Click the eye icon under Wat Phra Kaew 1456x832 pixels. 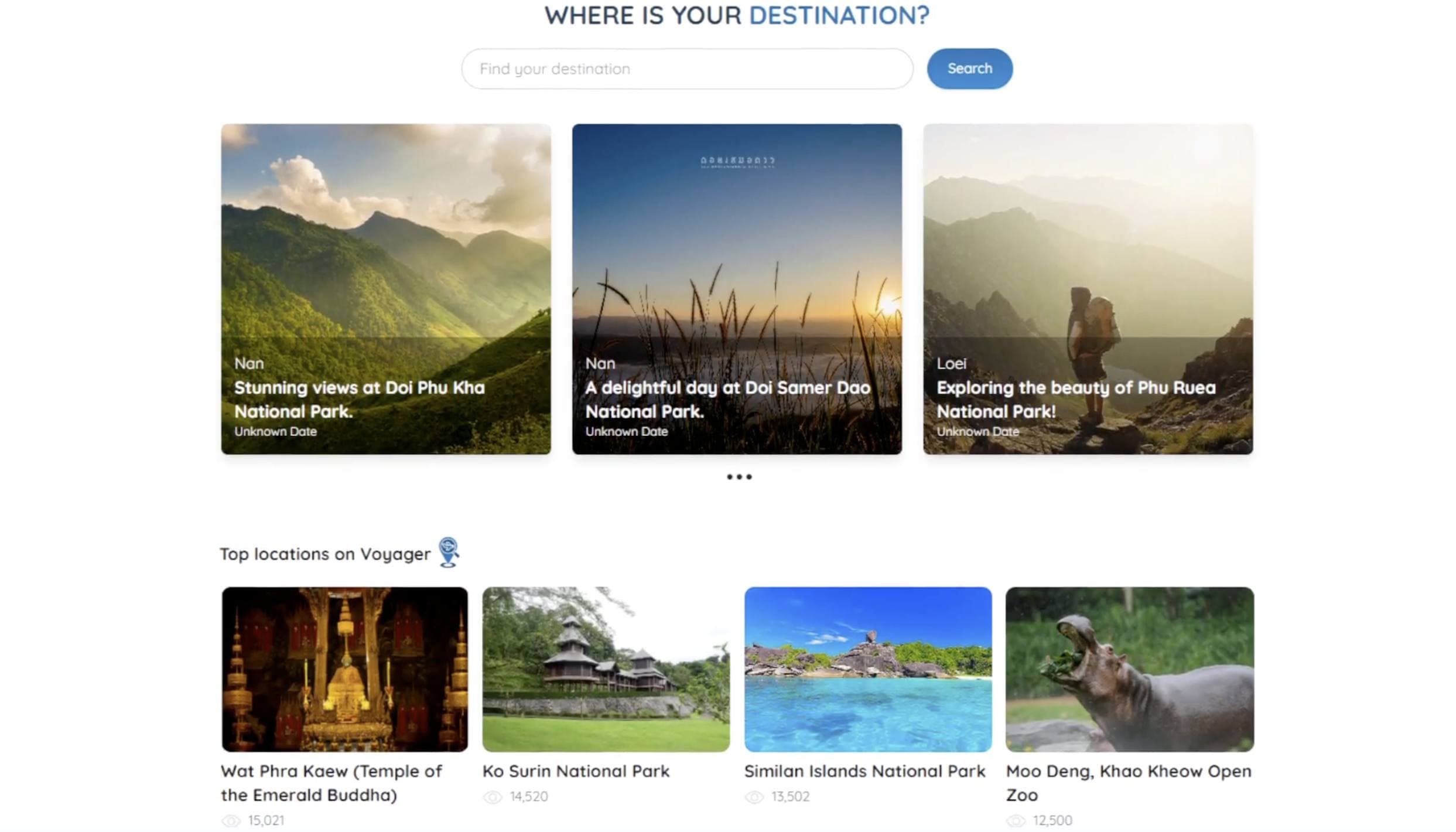point(231,821)
